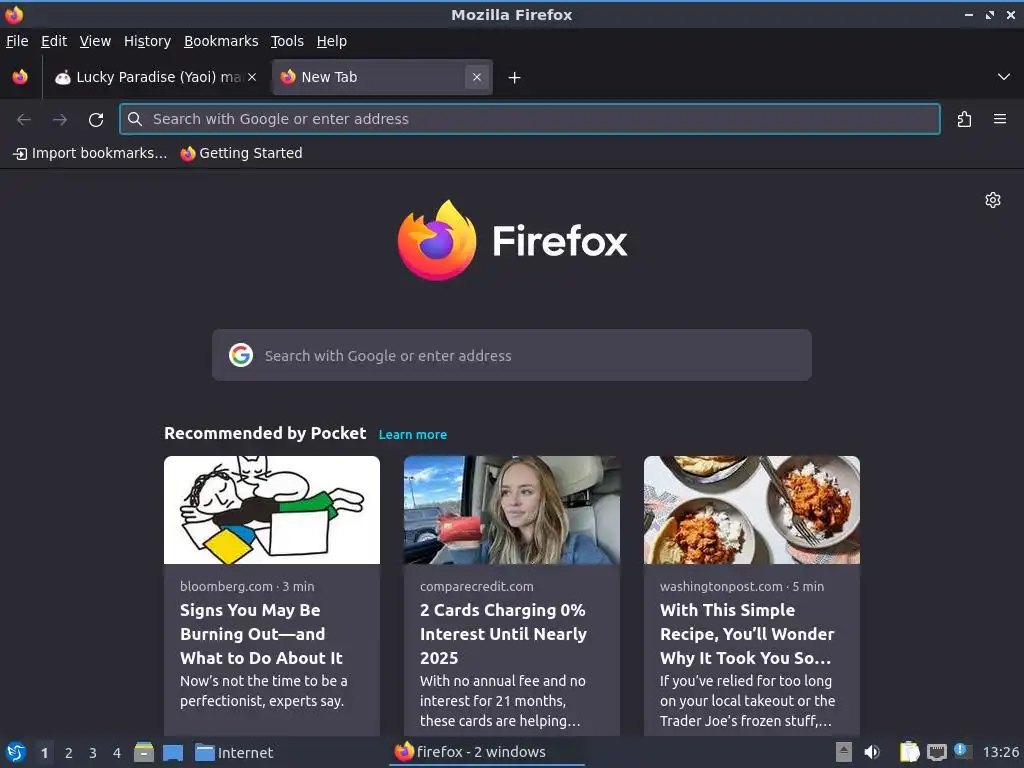The height and width of the screenshot is (768, 1024).
Task: Open the volume speaker tray icon
Action: [872, 752]
